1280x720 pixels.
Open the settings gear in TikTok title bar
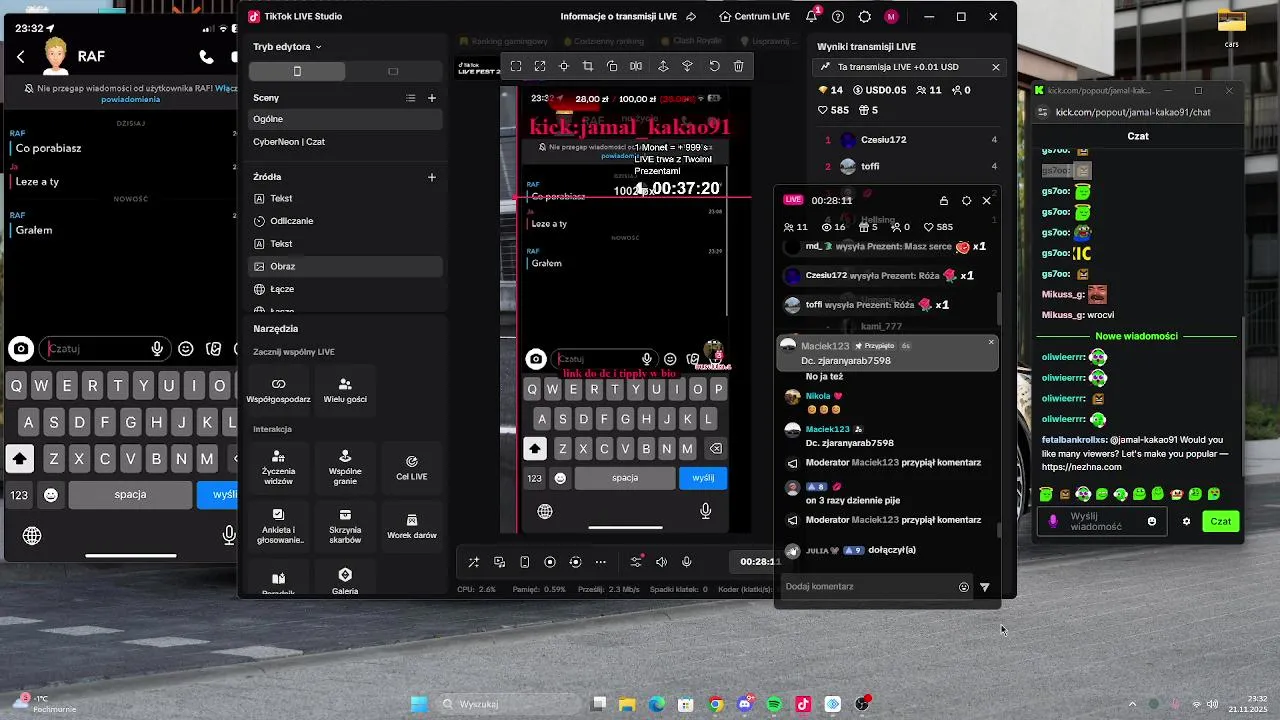point(865,17)
